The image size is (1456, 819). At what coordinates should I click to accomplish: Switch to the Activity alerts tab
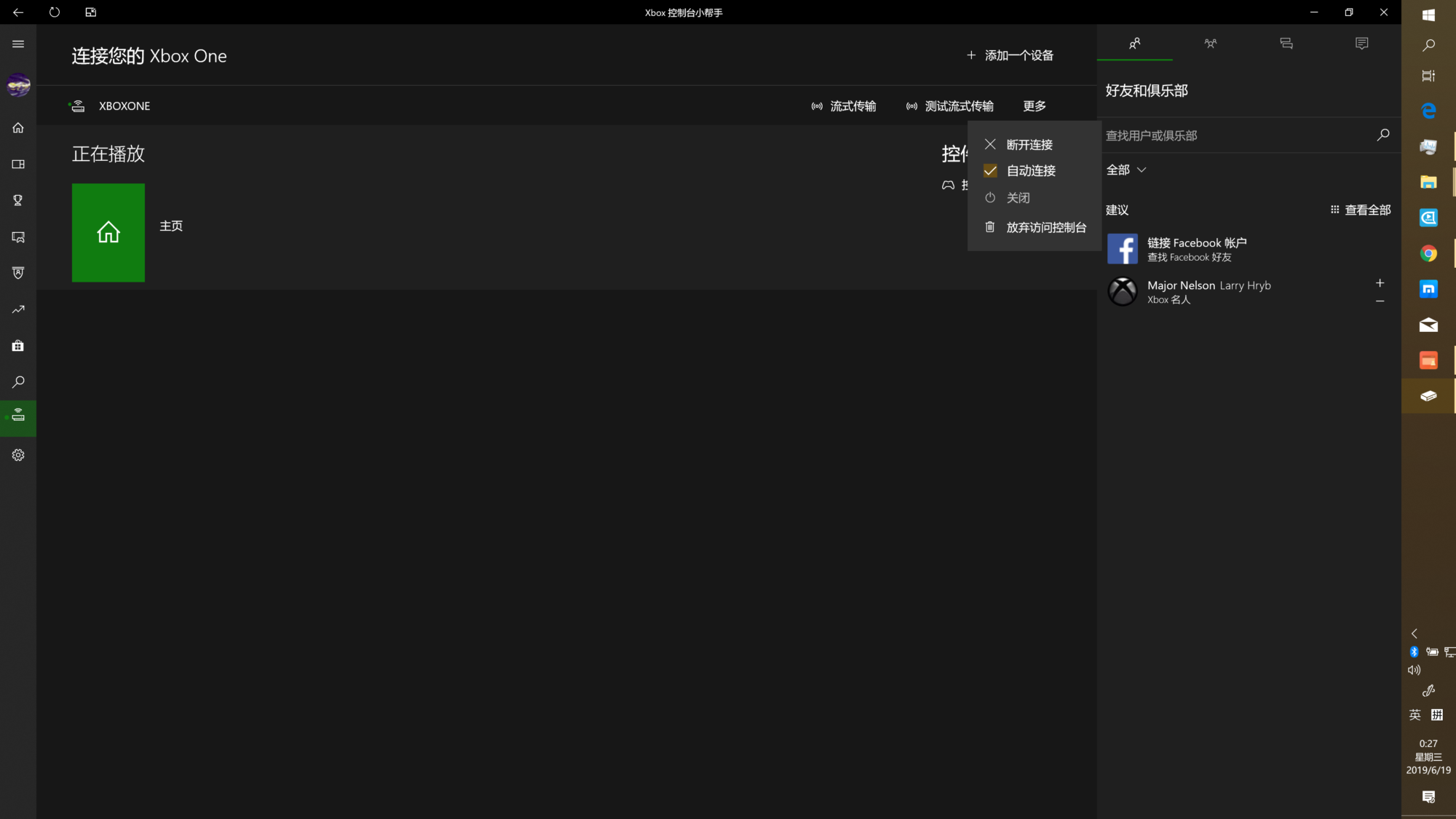click(1362, 44)
